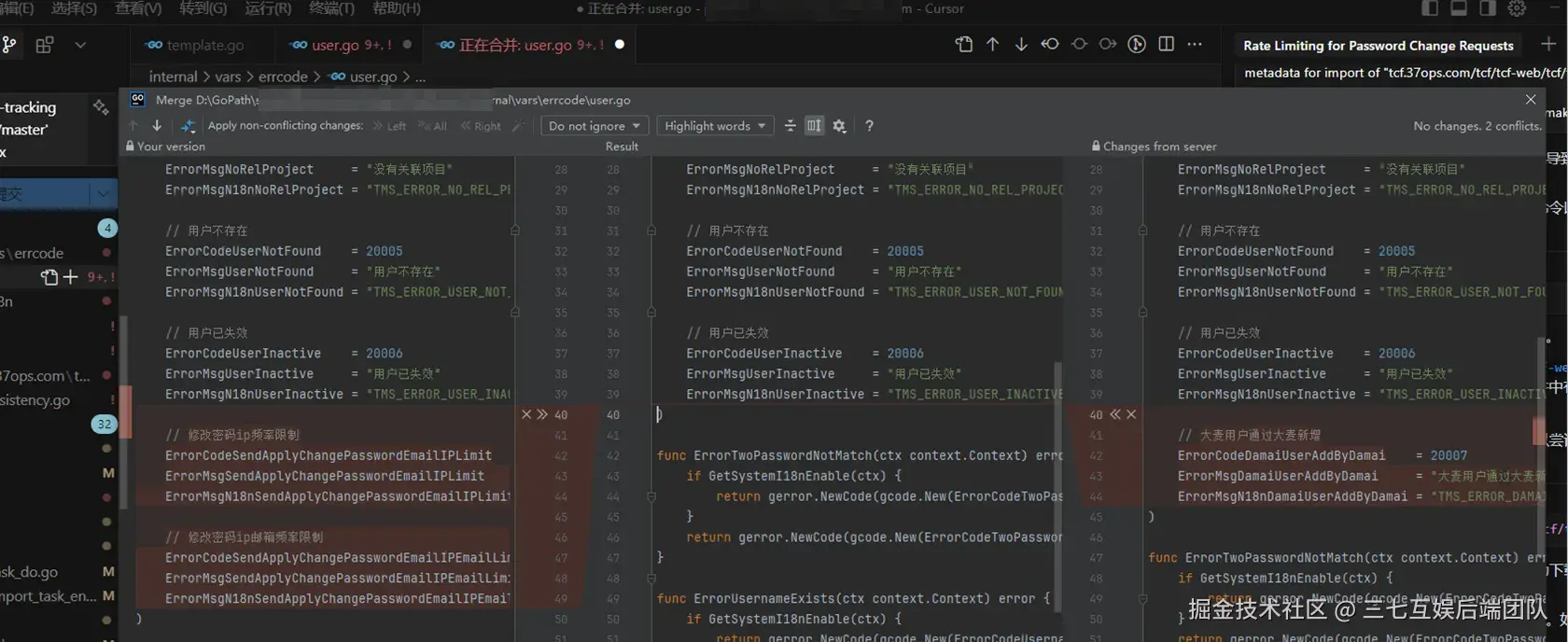This screenshot has height=642, width=1568.
Task: Open Rate Limiting for Password Change chat
Action: pos(1378,45)
